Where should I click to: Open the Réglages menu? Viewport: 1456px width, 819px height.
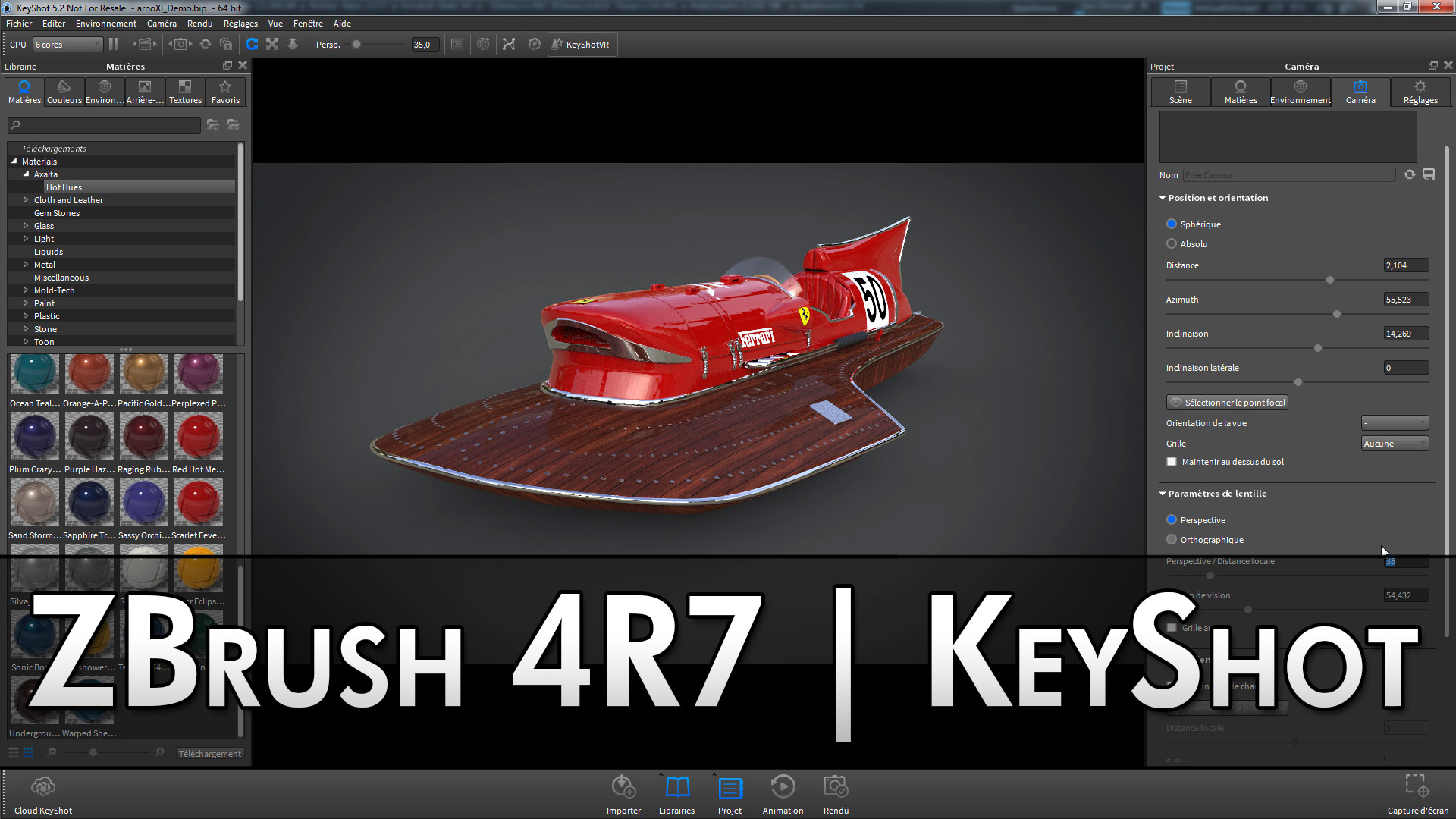coord(240,24)
